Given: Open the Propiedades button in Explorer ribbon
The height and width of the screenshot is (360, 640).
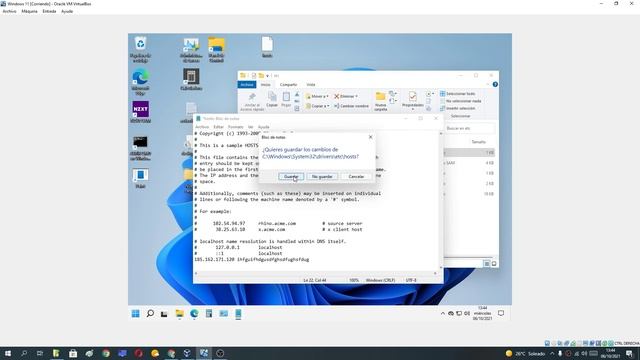Looking at the screenshot, I should [413, 100].
